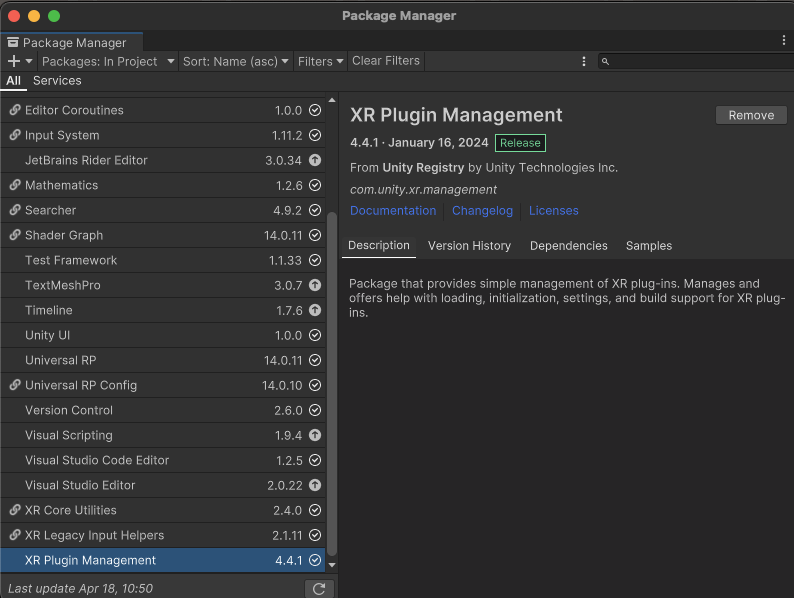Image resolution: width=794 pixels, height=598 pixels.
Task: Click XR Plugin Management installed checkmark icon
Action: (315, 560)
